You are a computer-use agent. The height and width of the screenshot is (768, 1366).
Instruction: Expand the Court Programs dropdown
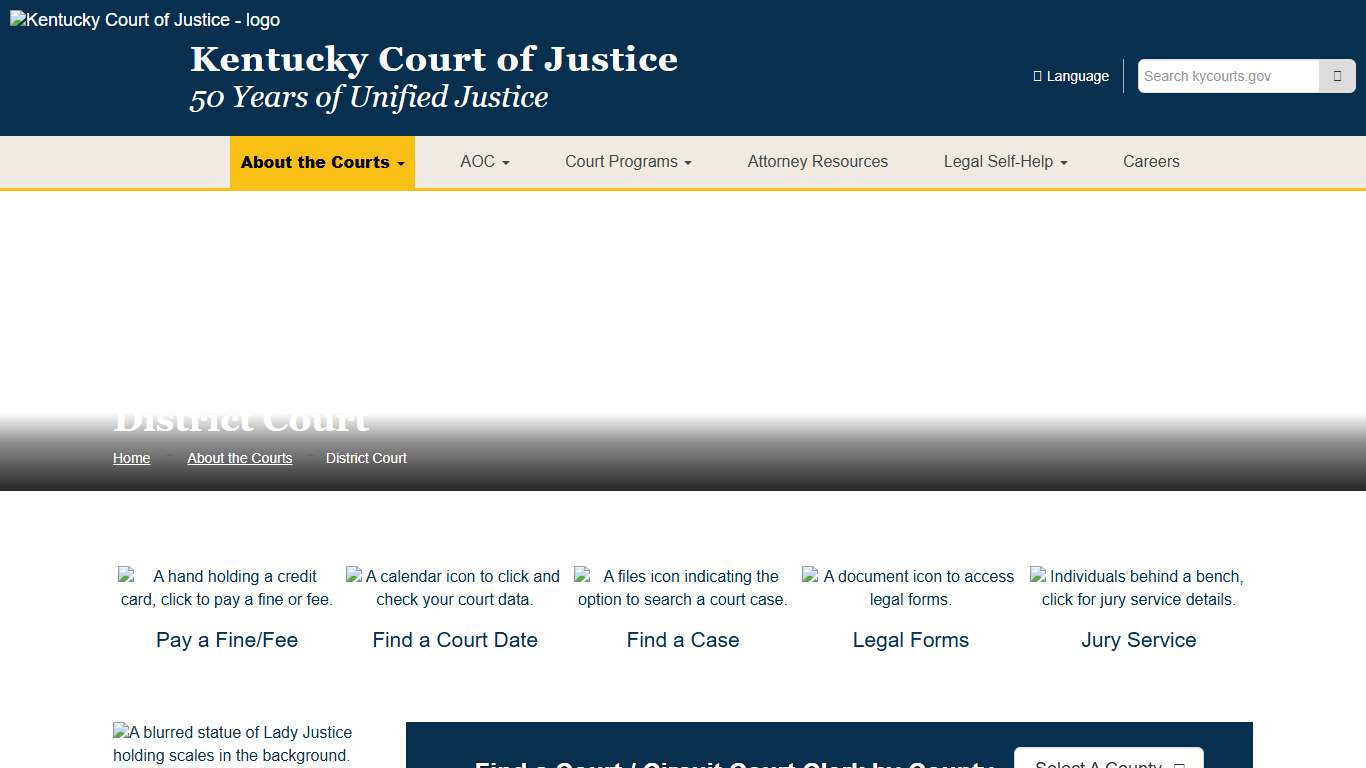[627, 161]
